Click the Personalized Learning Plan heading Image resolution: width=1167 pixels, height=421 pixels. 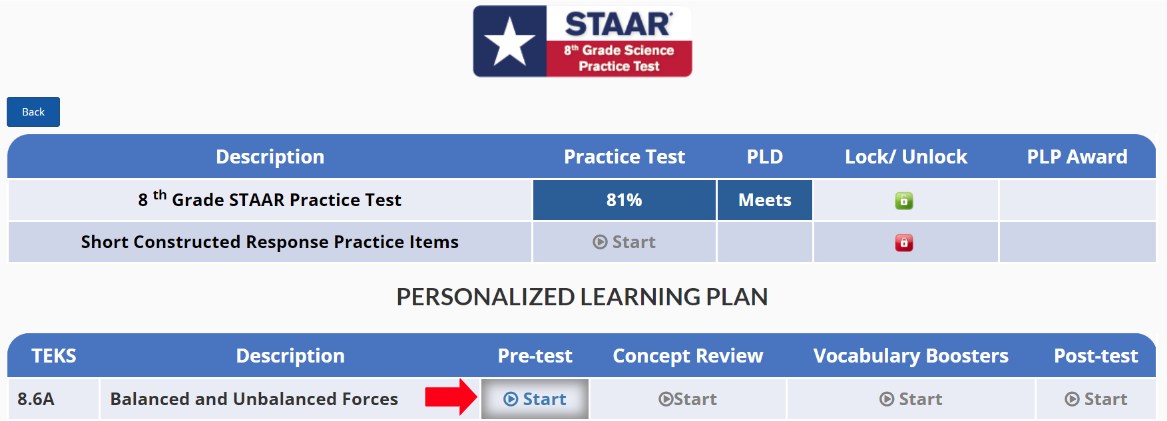point(582,297)
